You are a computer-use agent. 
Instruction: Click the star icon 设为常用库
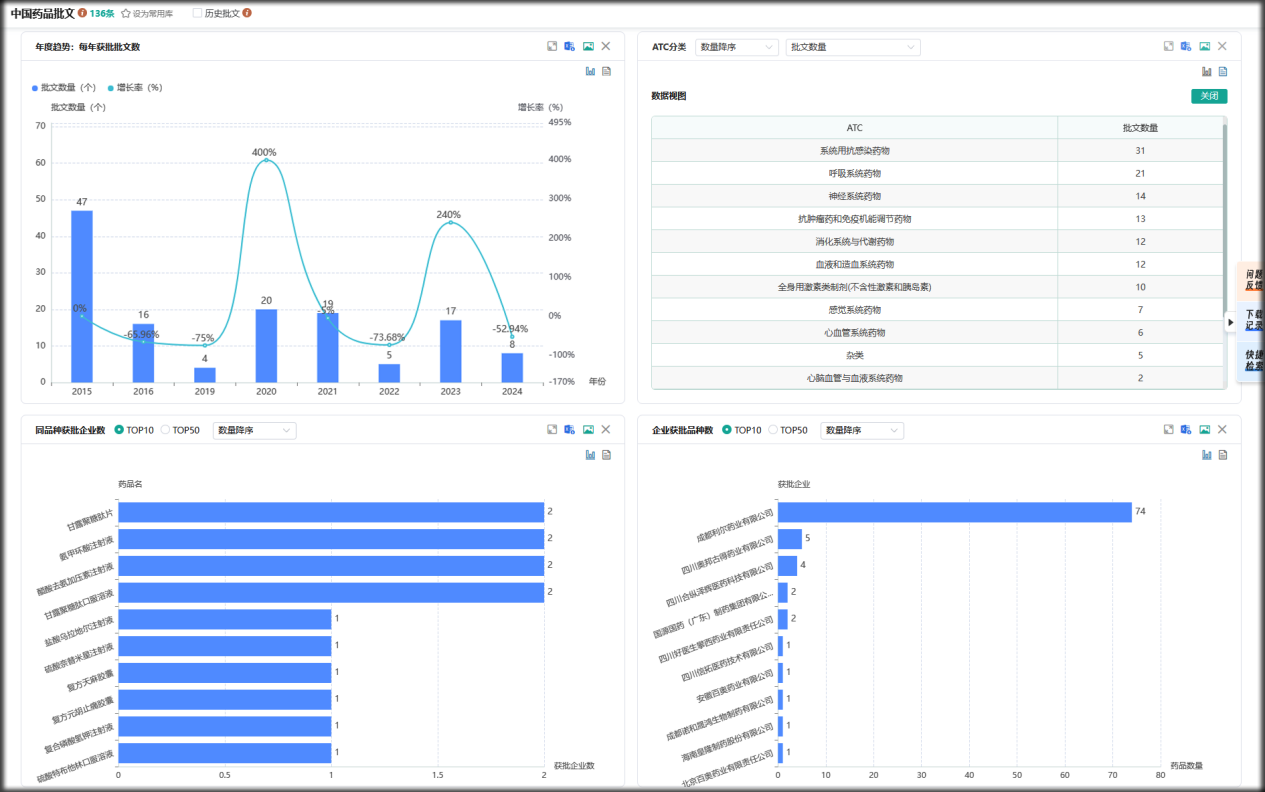click(126, 14)
